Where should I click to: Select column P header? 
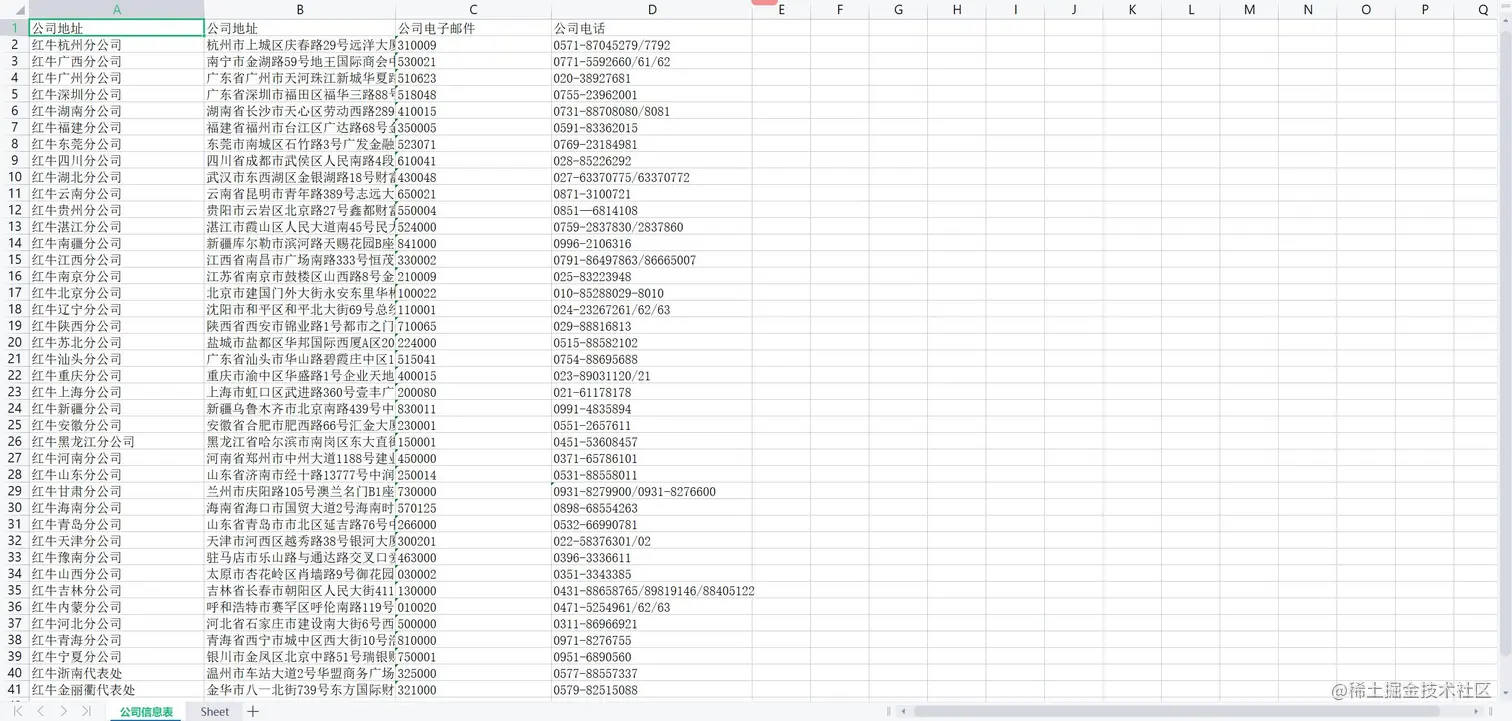(x=1425, y=9)
